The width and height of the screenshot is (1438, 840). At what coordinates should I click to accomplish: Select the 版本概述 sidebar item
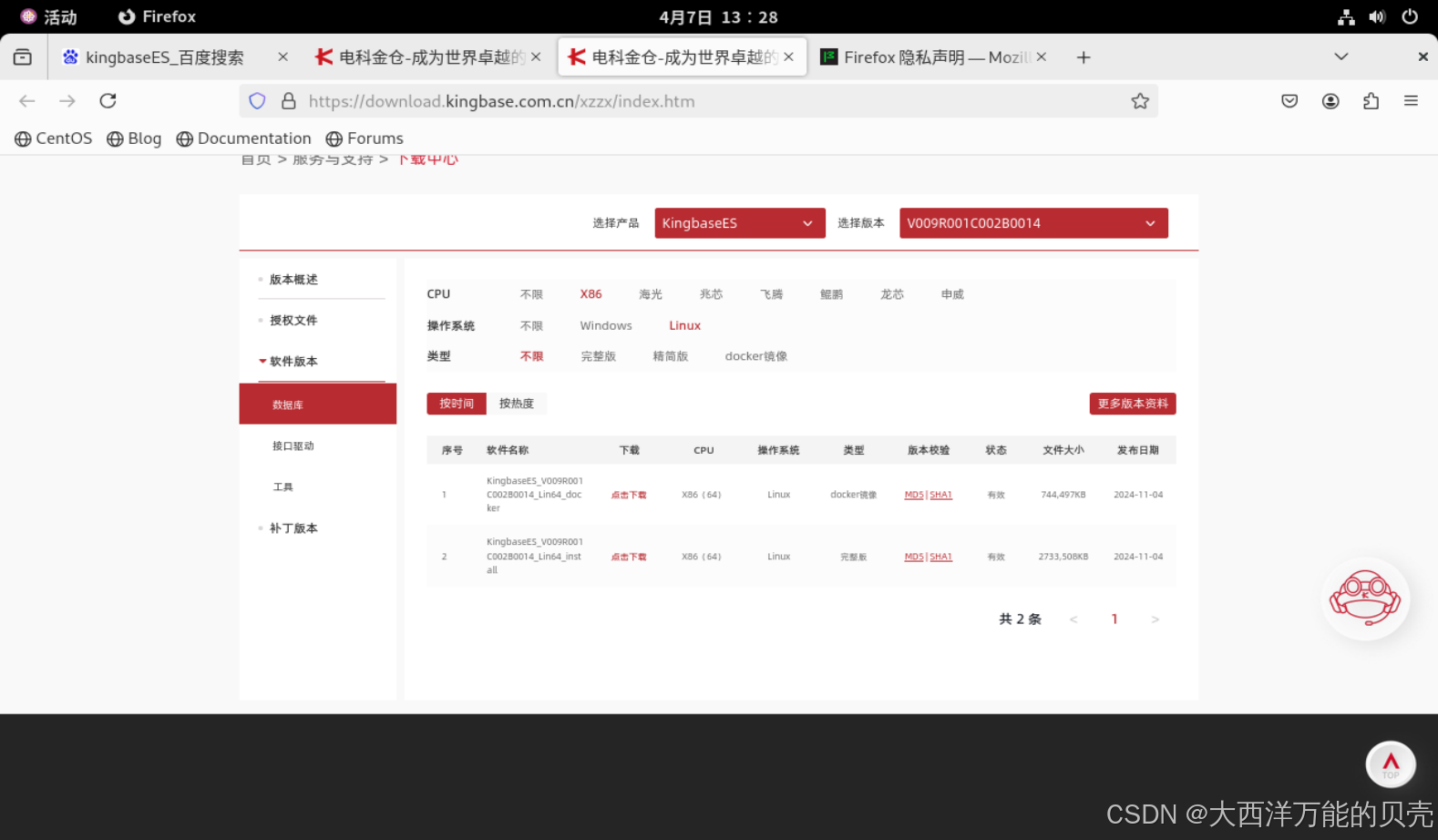pos(293,280)
